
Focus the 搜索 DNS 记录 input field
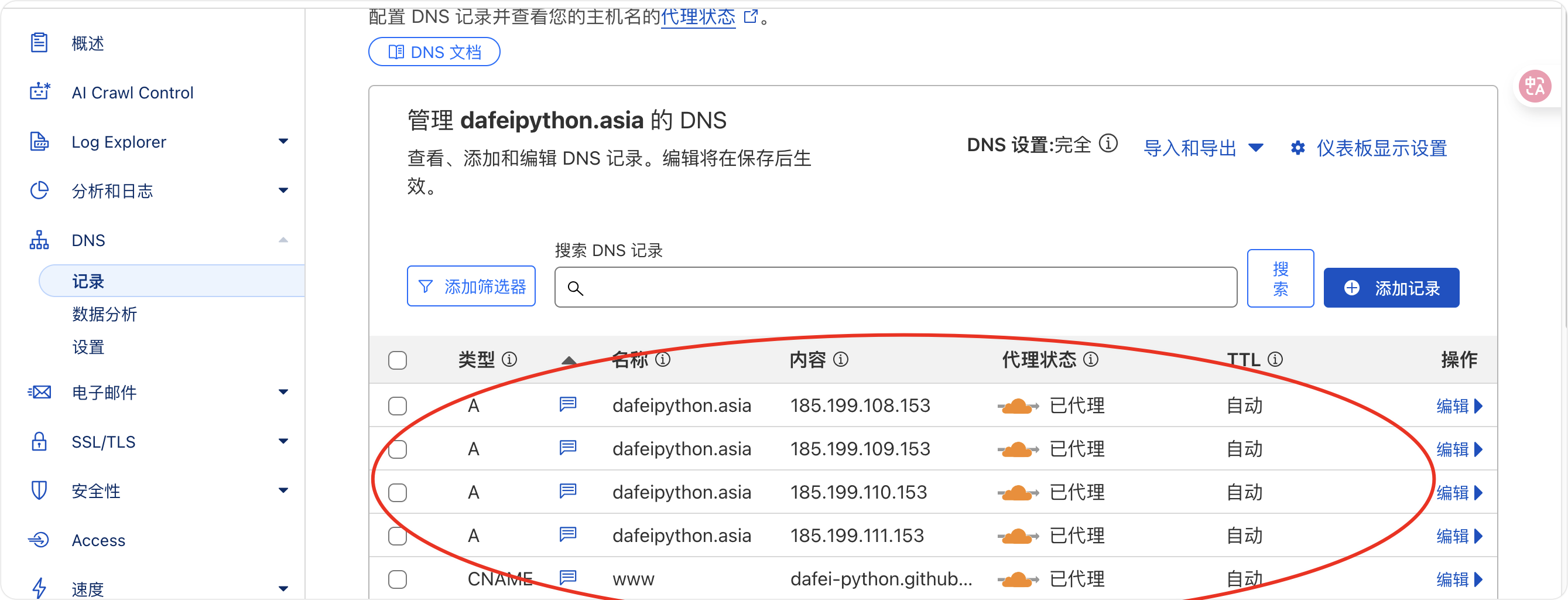click(895, 287)
